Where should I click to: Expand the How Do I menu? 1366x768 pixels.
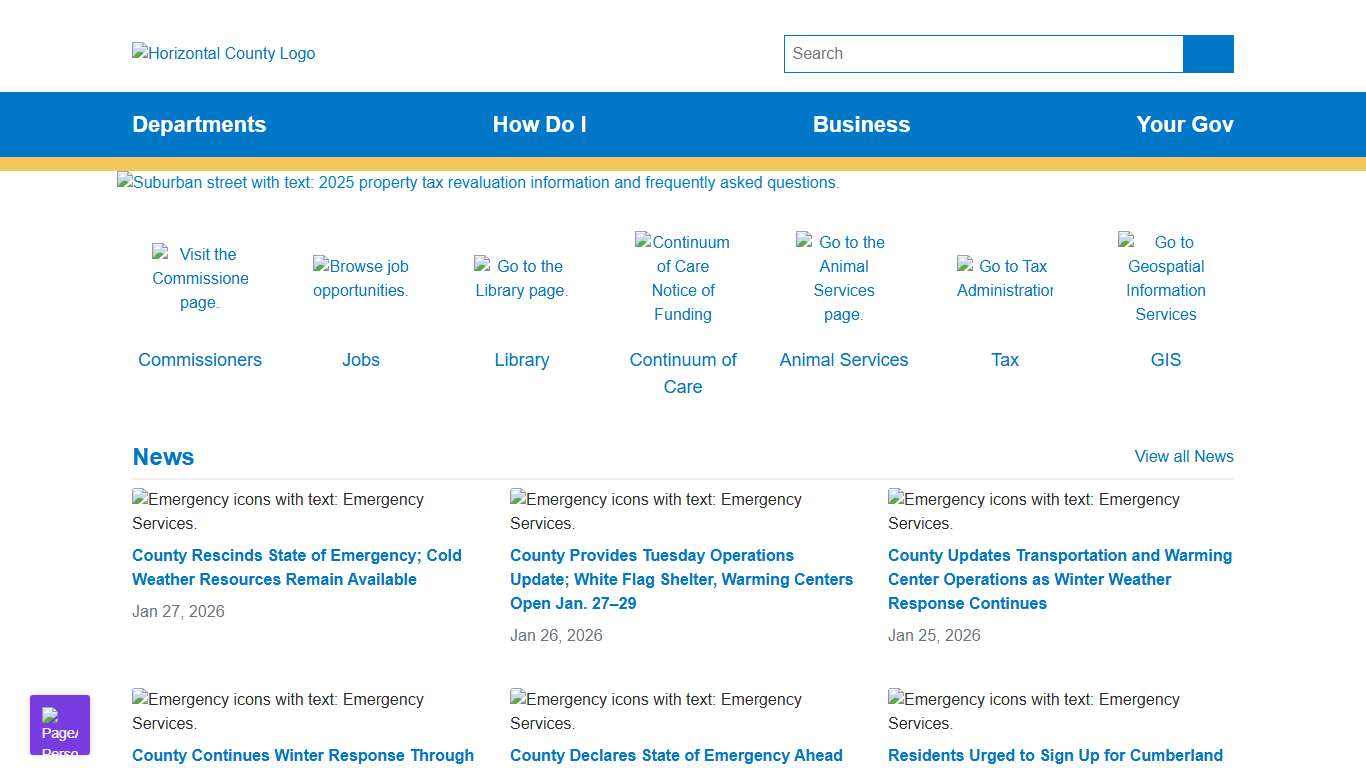pyautogui.click(x=539, y=125)
